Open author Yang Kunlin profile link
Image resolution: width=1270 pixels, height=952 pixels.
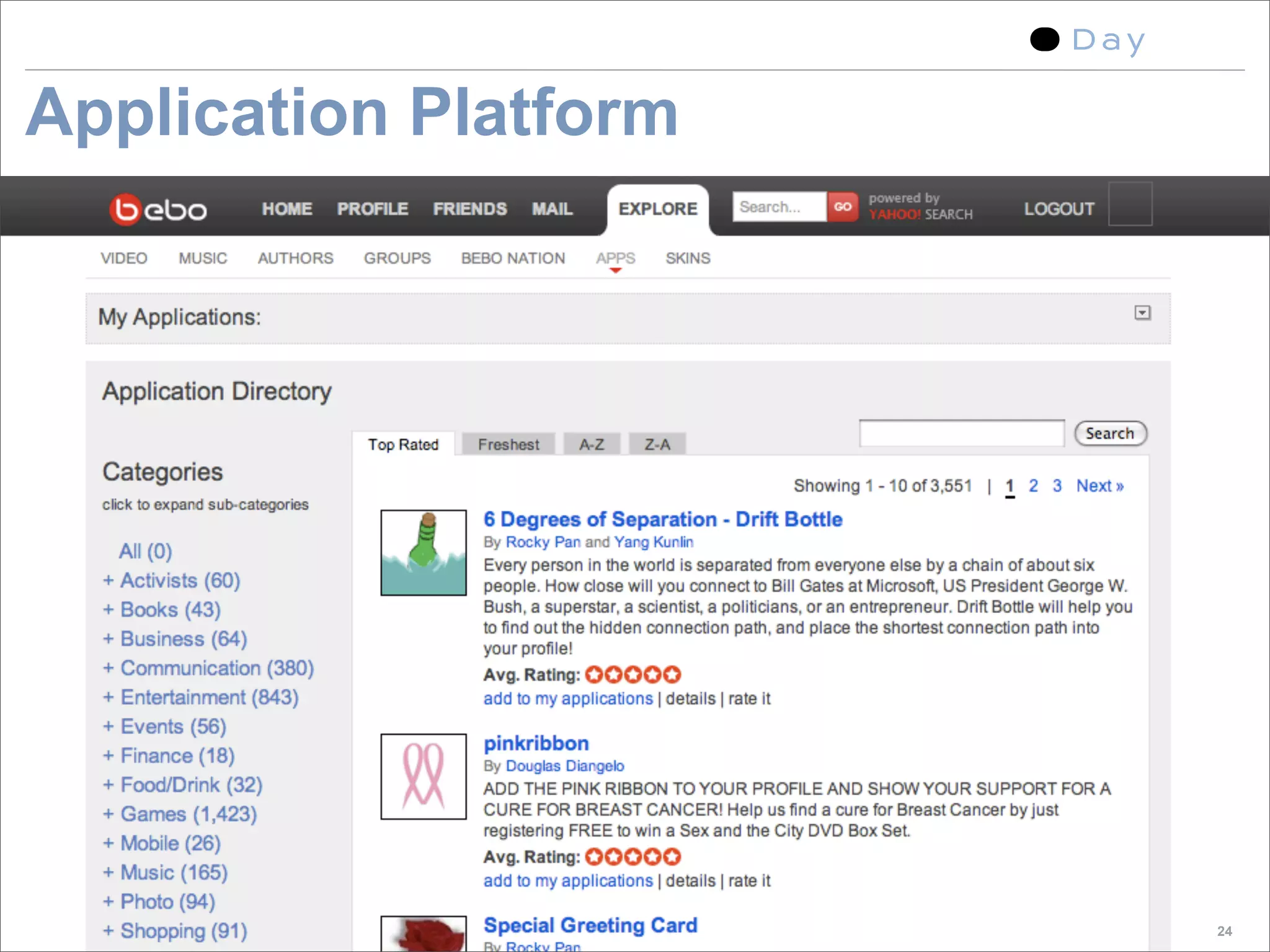pyautogui.click(x=654, y=542)
